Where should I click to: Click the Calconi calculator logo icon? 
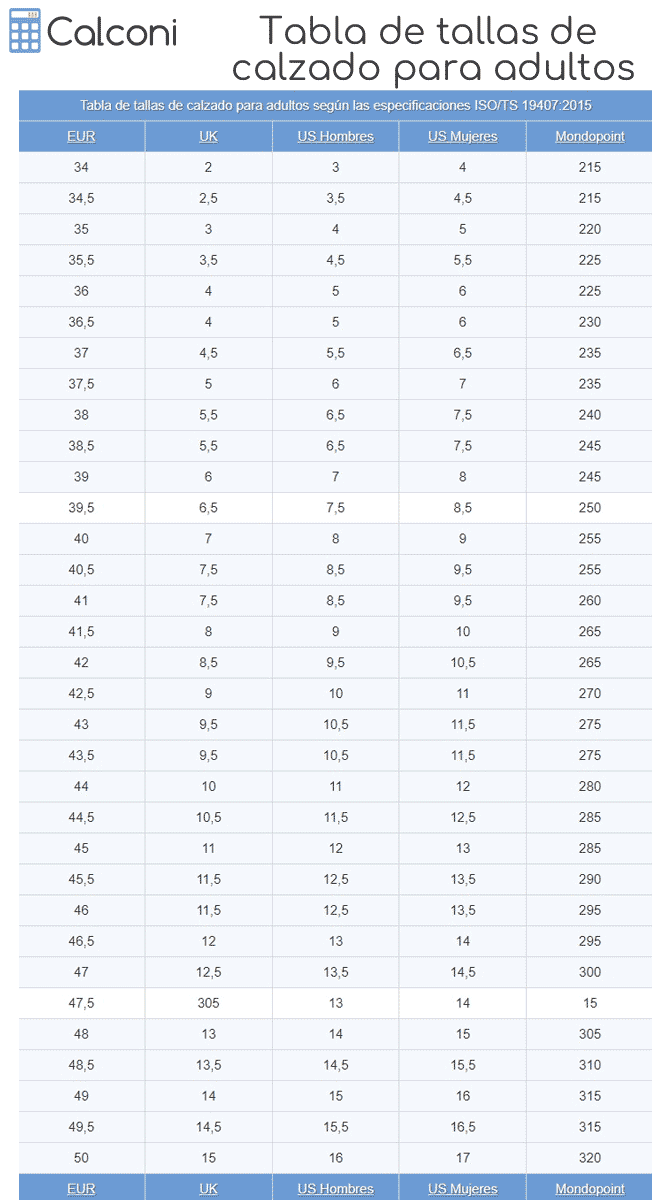[x=24, y=32]
